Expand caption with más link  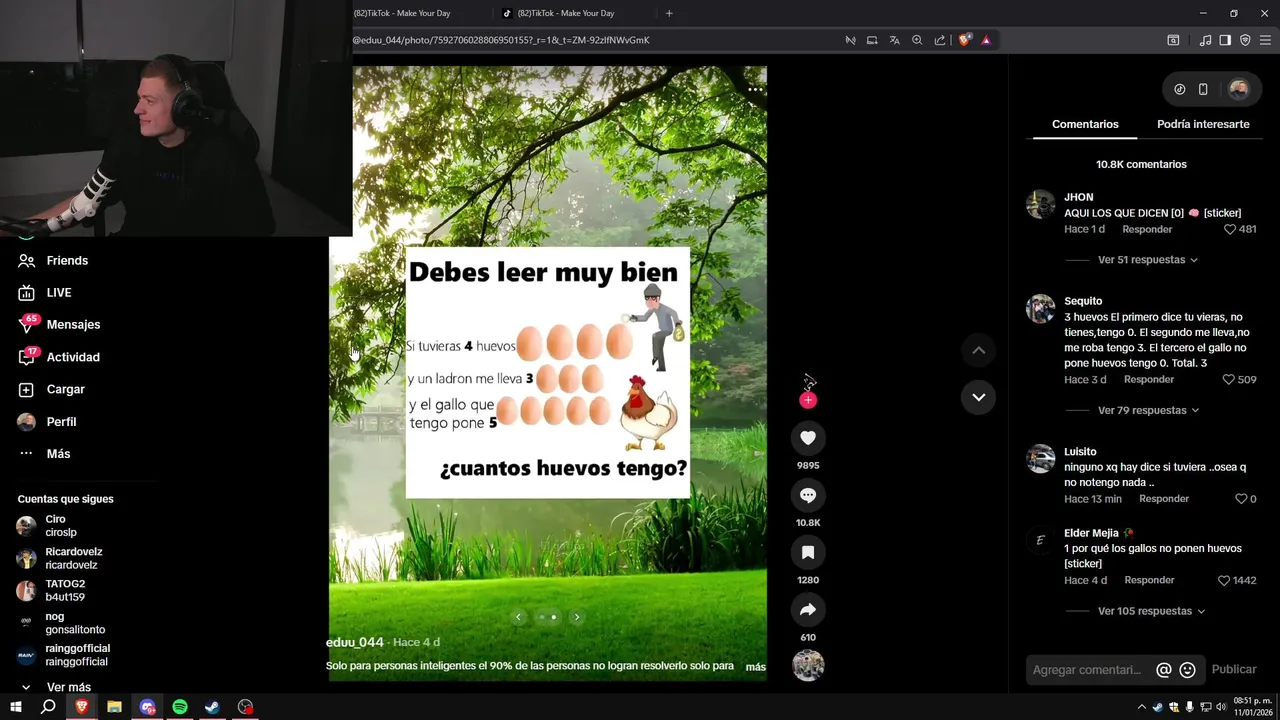(756, 667)
